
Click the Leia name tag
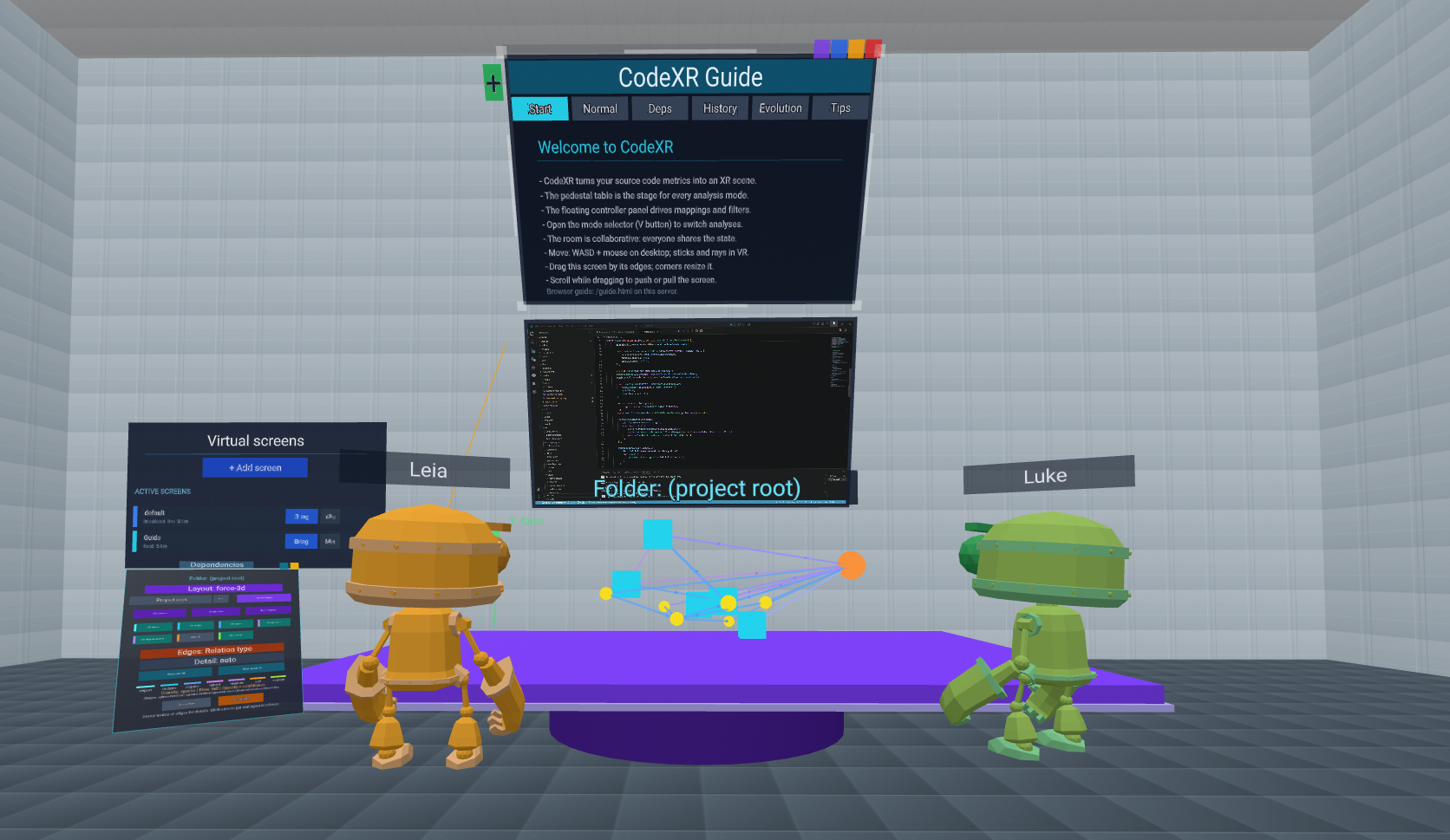tap(428, 470)
